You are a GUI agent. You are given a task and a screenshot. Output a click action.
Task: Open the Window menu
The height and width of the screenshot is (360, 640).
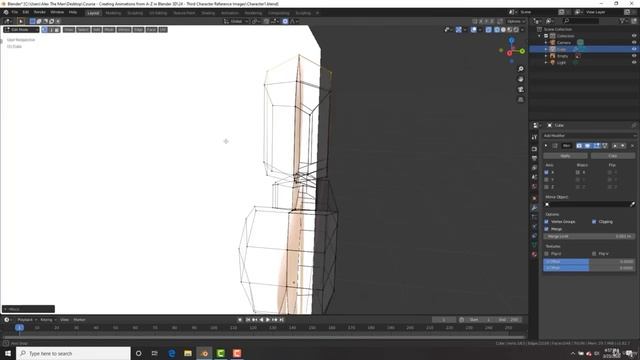[x=57, y=12]
